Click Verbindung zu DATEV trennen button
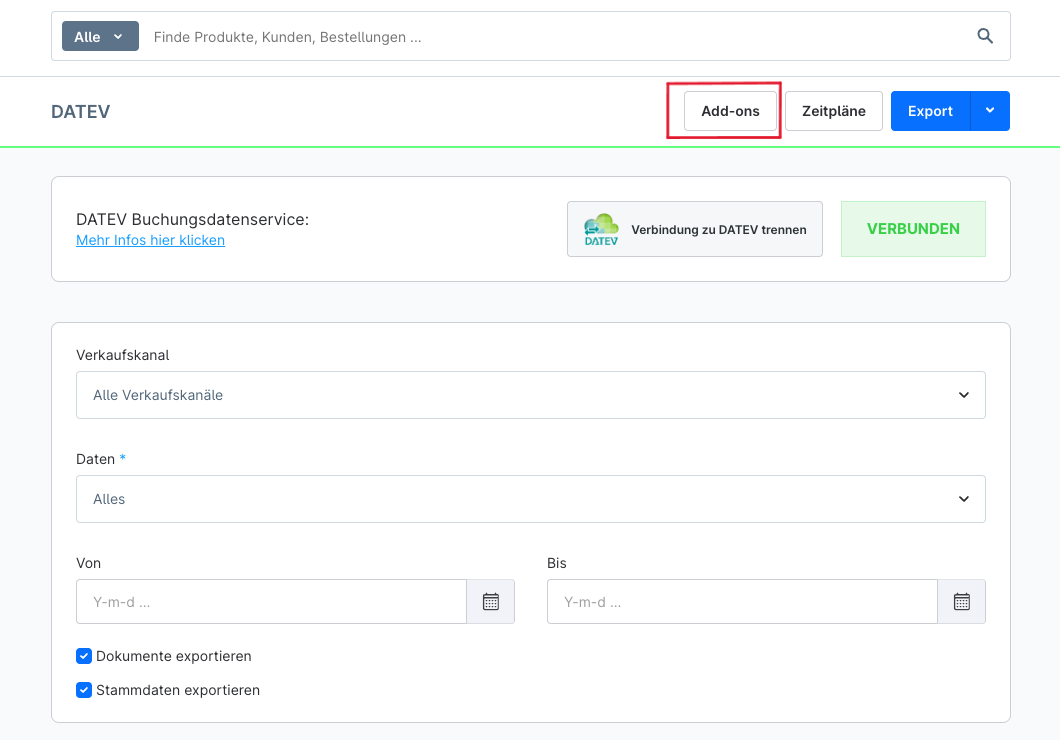 pyautogui.click(x=695, y=229)
